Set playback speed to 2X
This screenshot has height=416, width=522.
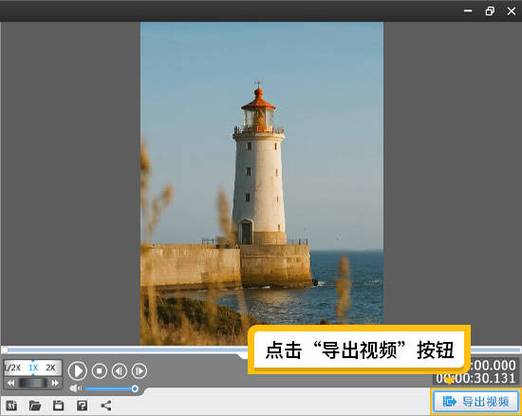click(x=51, y=368)
